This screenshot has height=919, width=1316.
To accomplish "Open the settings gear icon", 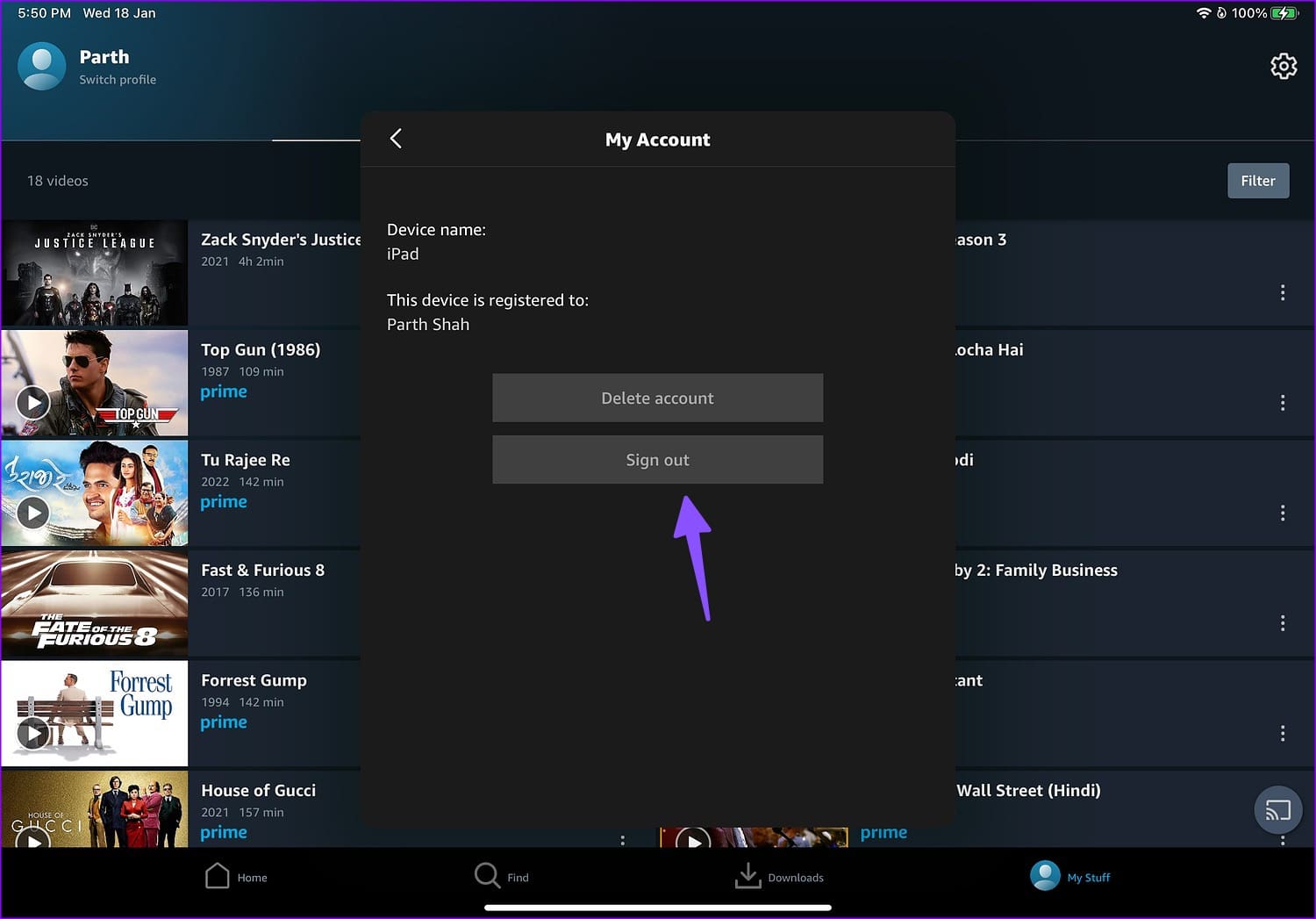I will (1284, 66).
